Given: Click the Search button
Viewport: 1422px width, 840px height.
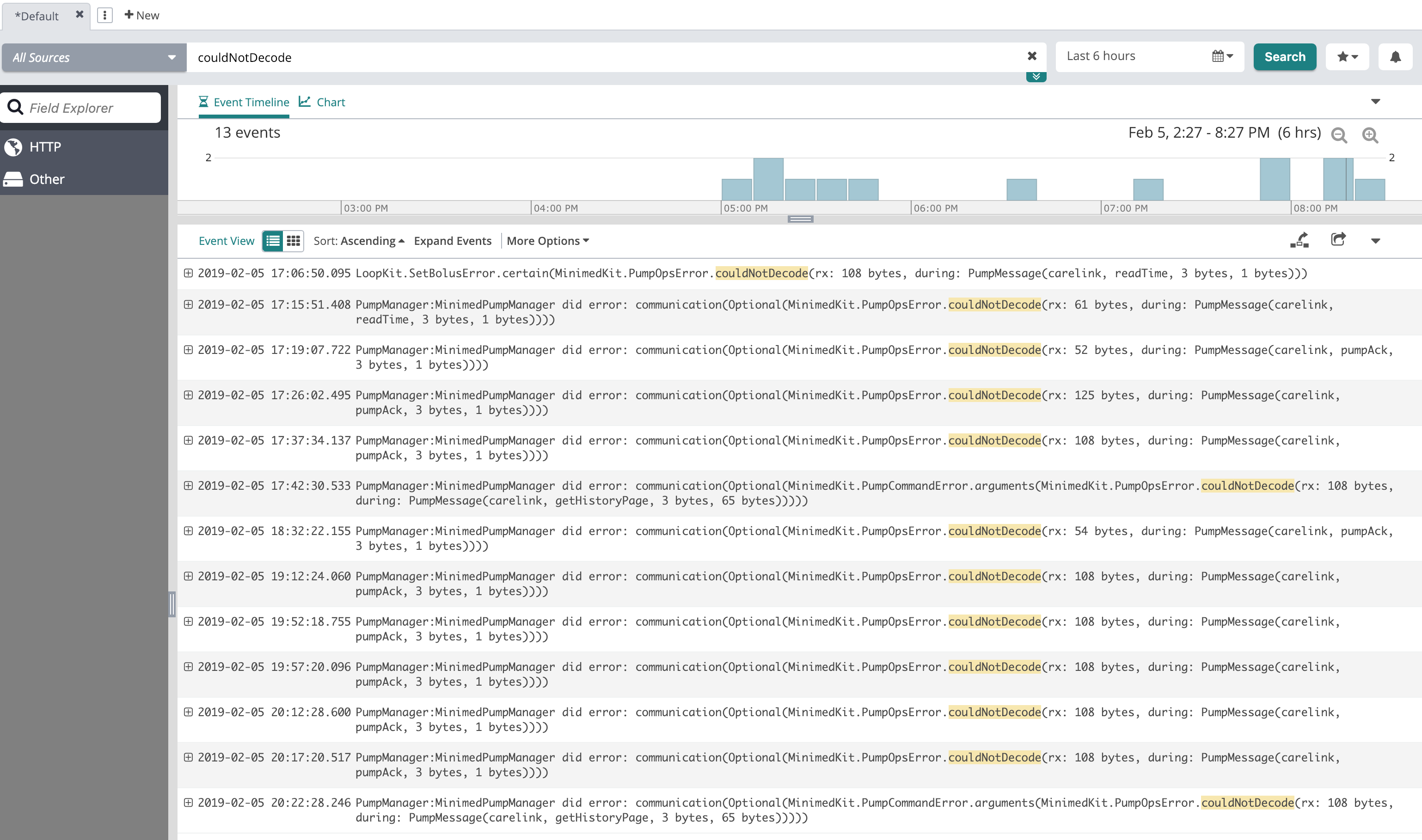Looking at the screenshot, I should pyautogui.click(x=1284, y=57).
